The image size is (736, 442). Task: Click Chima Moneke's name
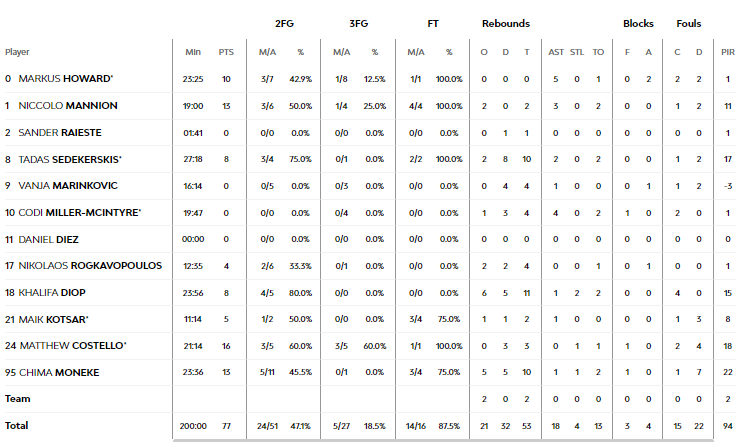[59, 373]
